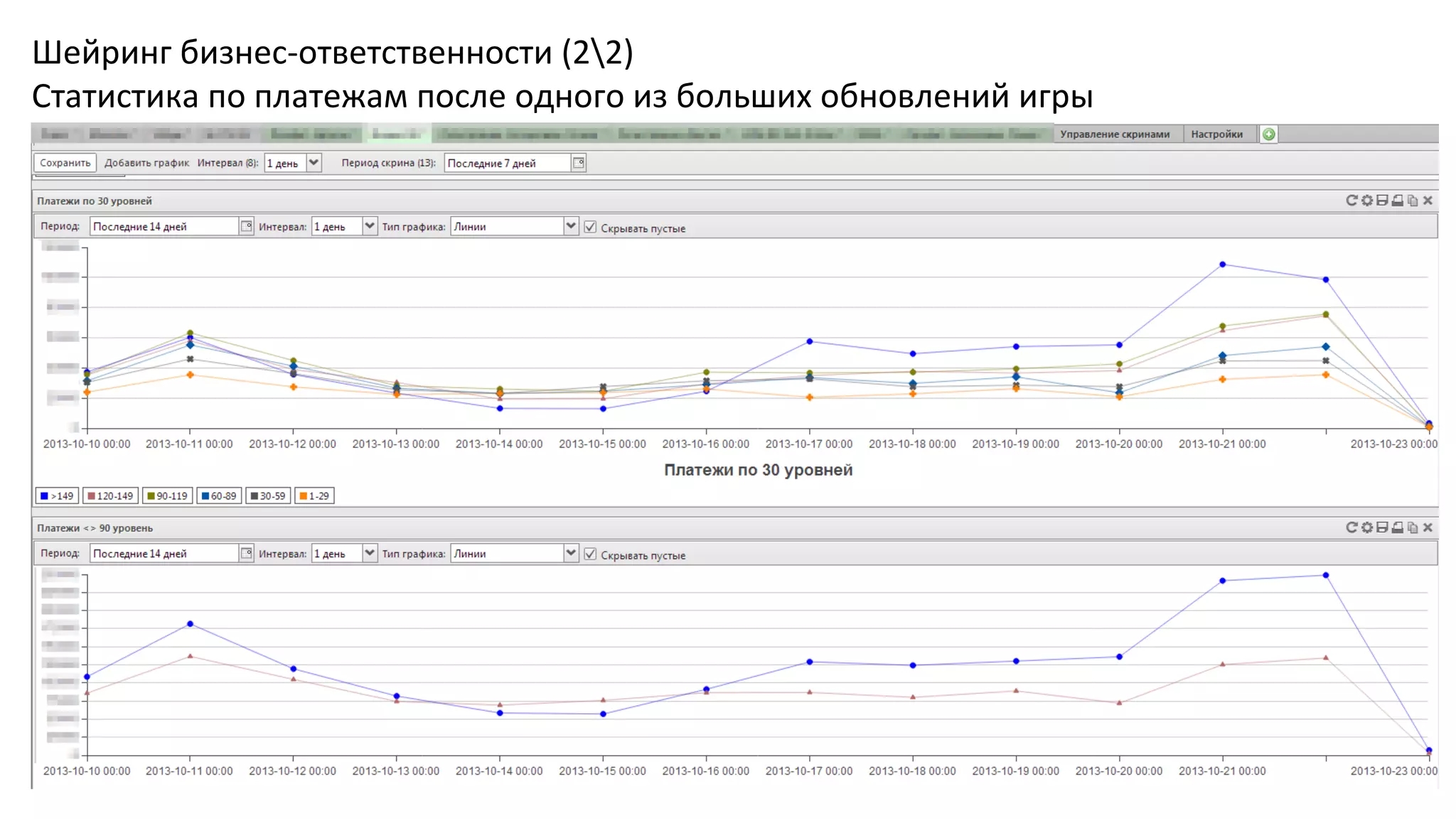
Task: Toggle the '>149' series in the legend
Action: coord(57,496)
